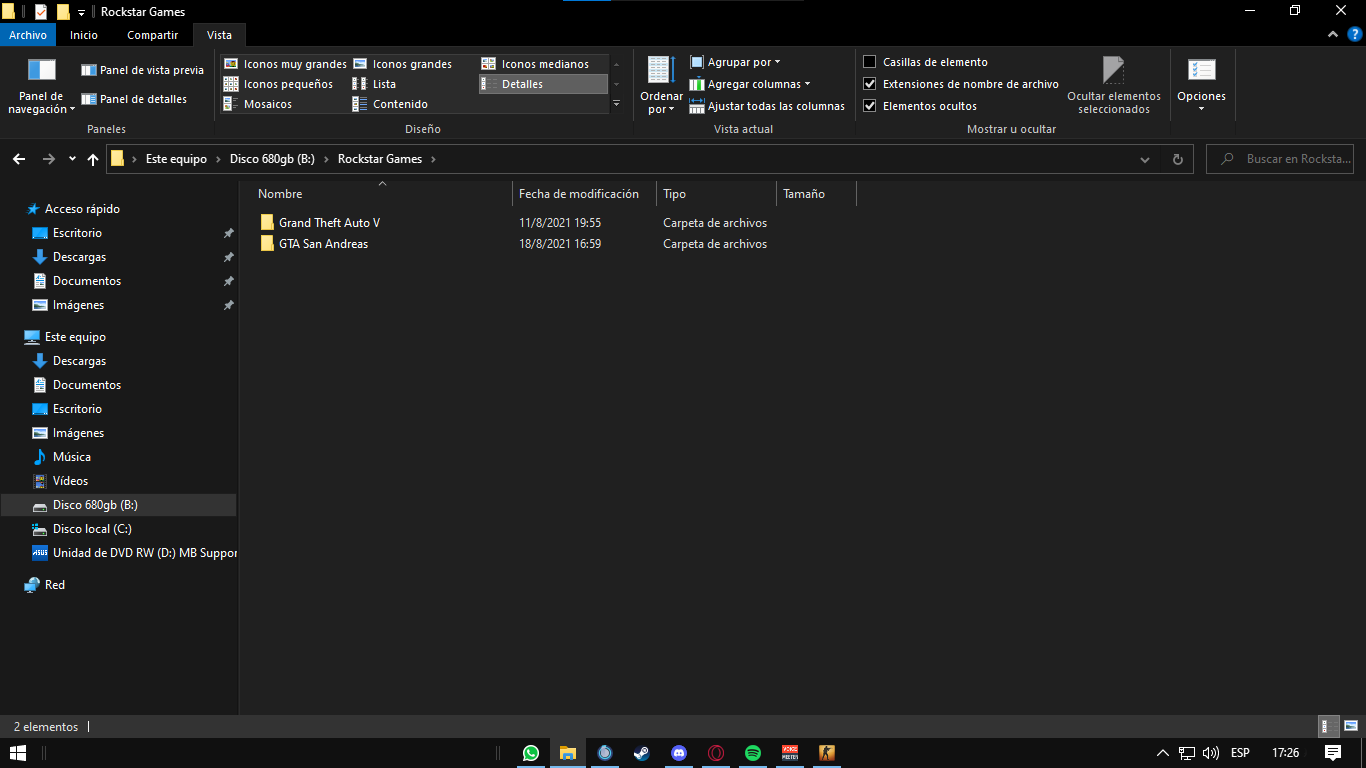The width and height of the screenshot is (1366, 768).
Task: Collapse the ribbon with the chevron
Action: [x=1332, y=35]
